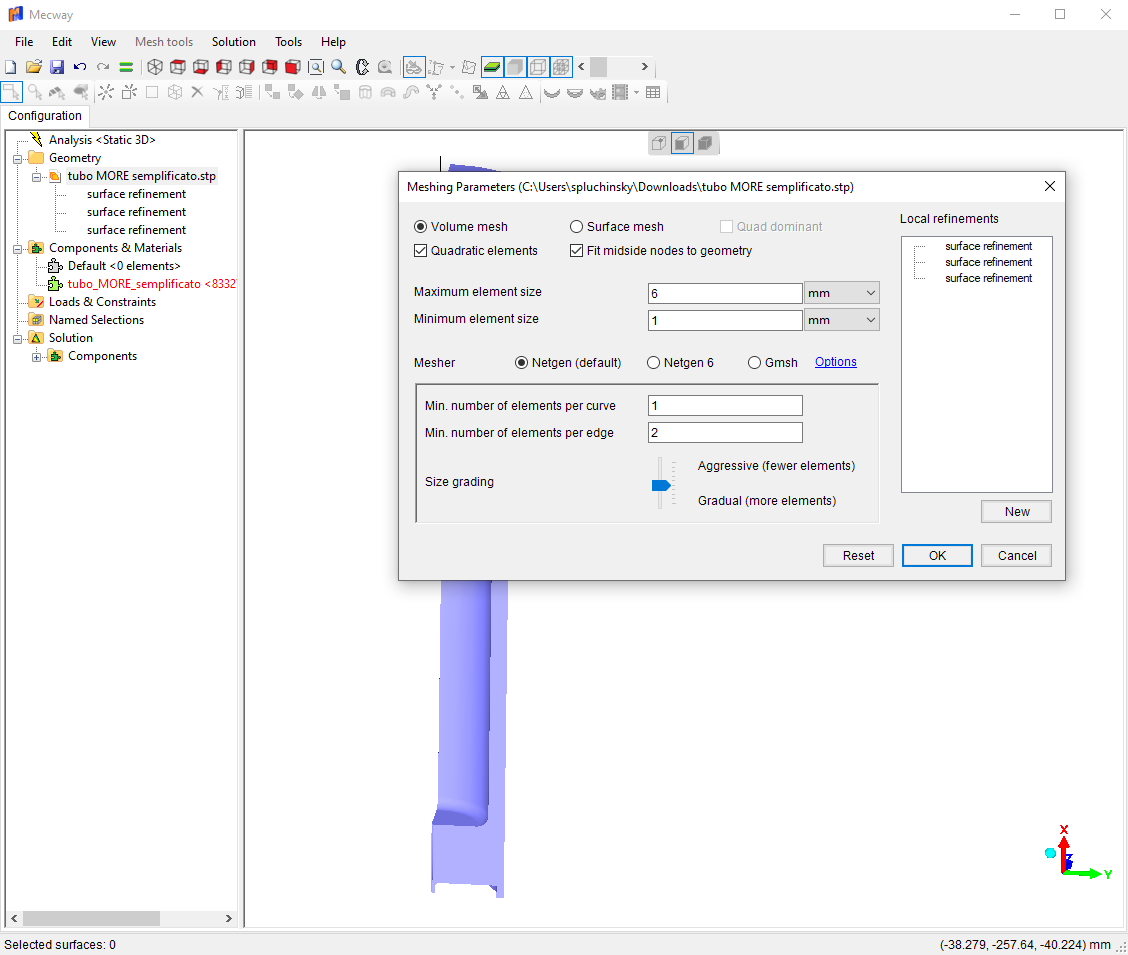Click the shaded geometry view icon above model
Image resolution: width=1128 pixels, height=955 pixels.
pyautogui.click(x=682, y=143)
